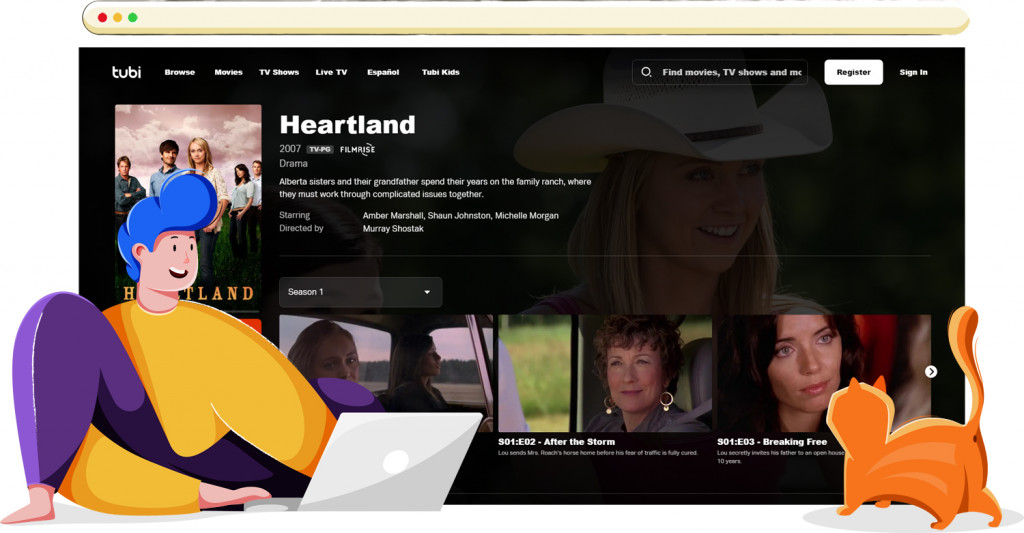Click the Shaun Johnston cast name
Image resolution: width=1024 pixels, height=533 pixels.
pos(459,216)
